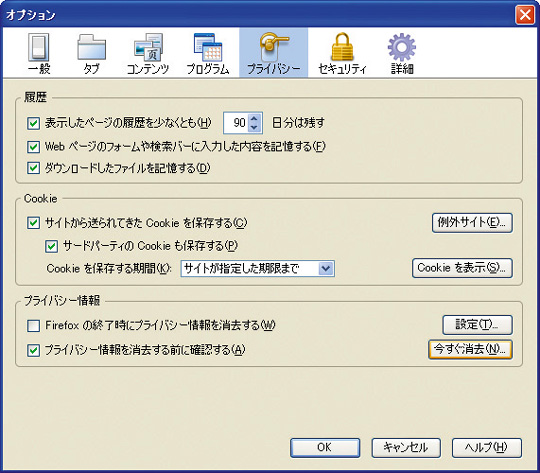Switch to プログラム (Programs) panel icon

tap(208, 47)
